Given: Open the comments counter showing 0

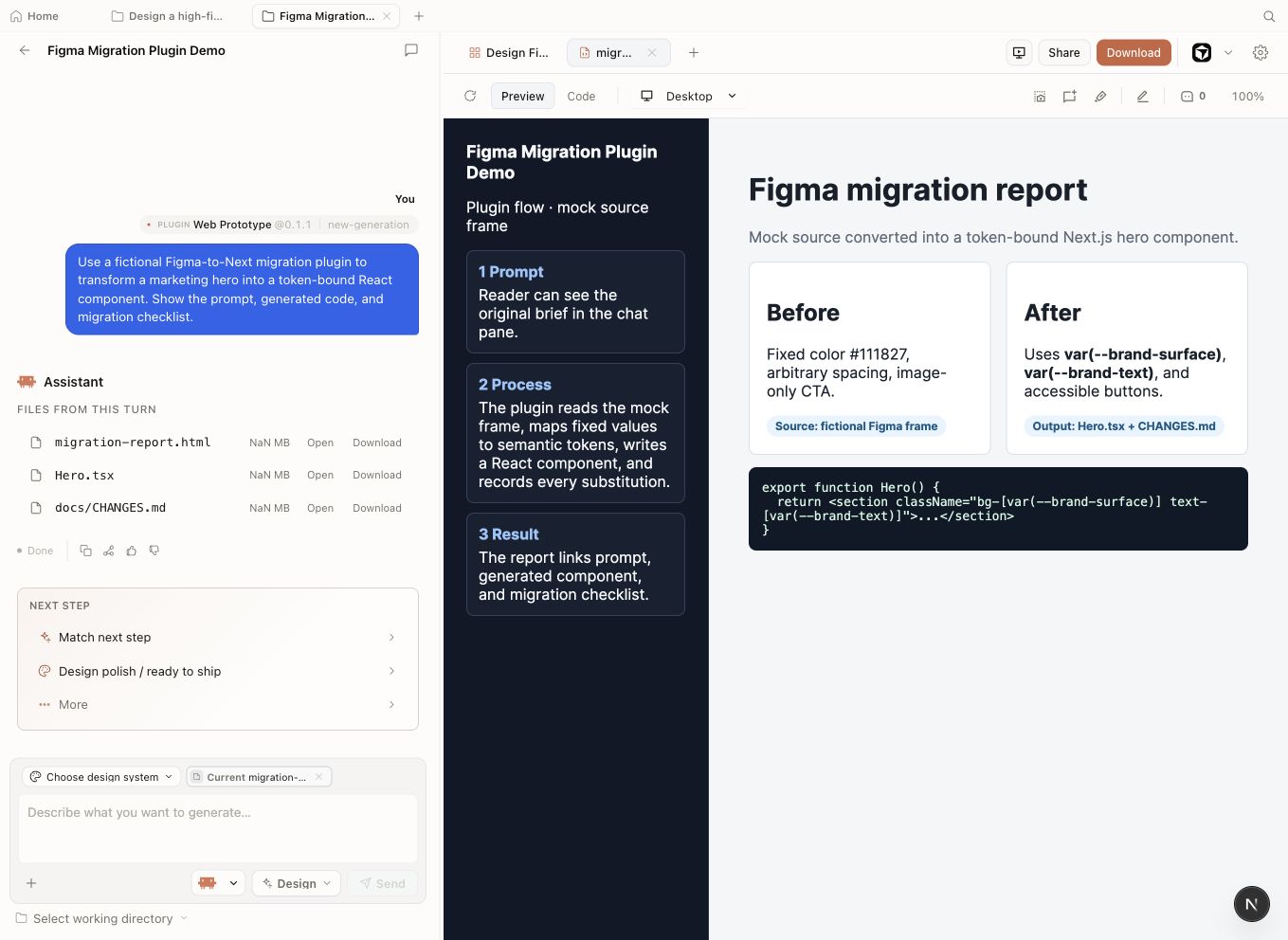Looking at the screenshot, I should tap(1193, 97).
